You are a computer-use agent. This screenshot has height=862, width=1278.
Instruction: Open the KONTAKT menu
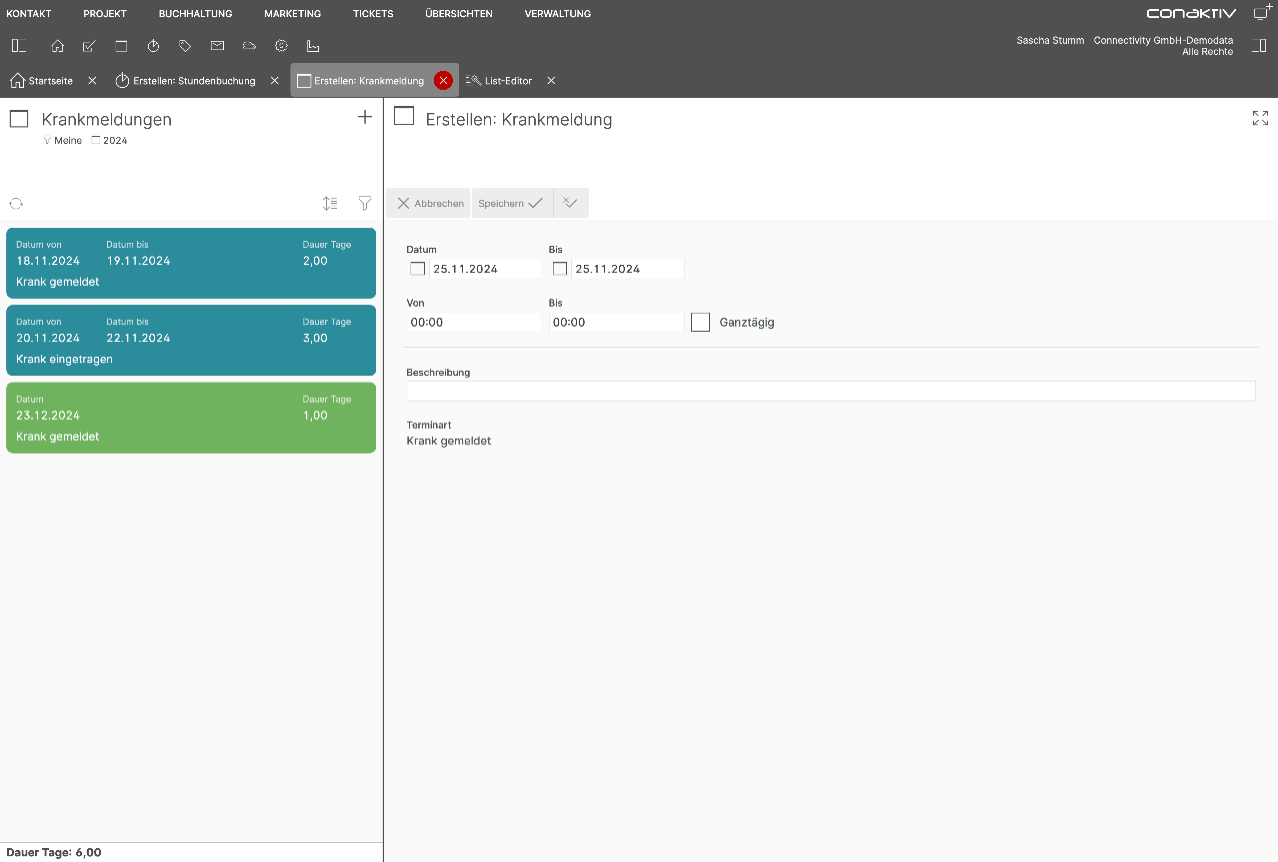[x=29, y=14]
